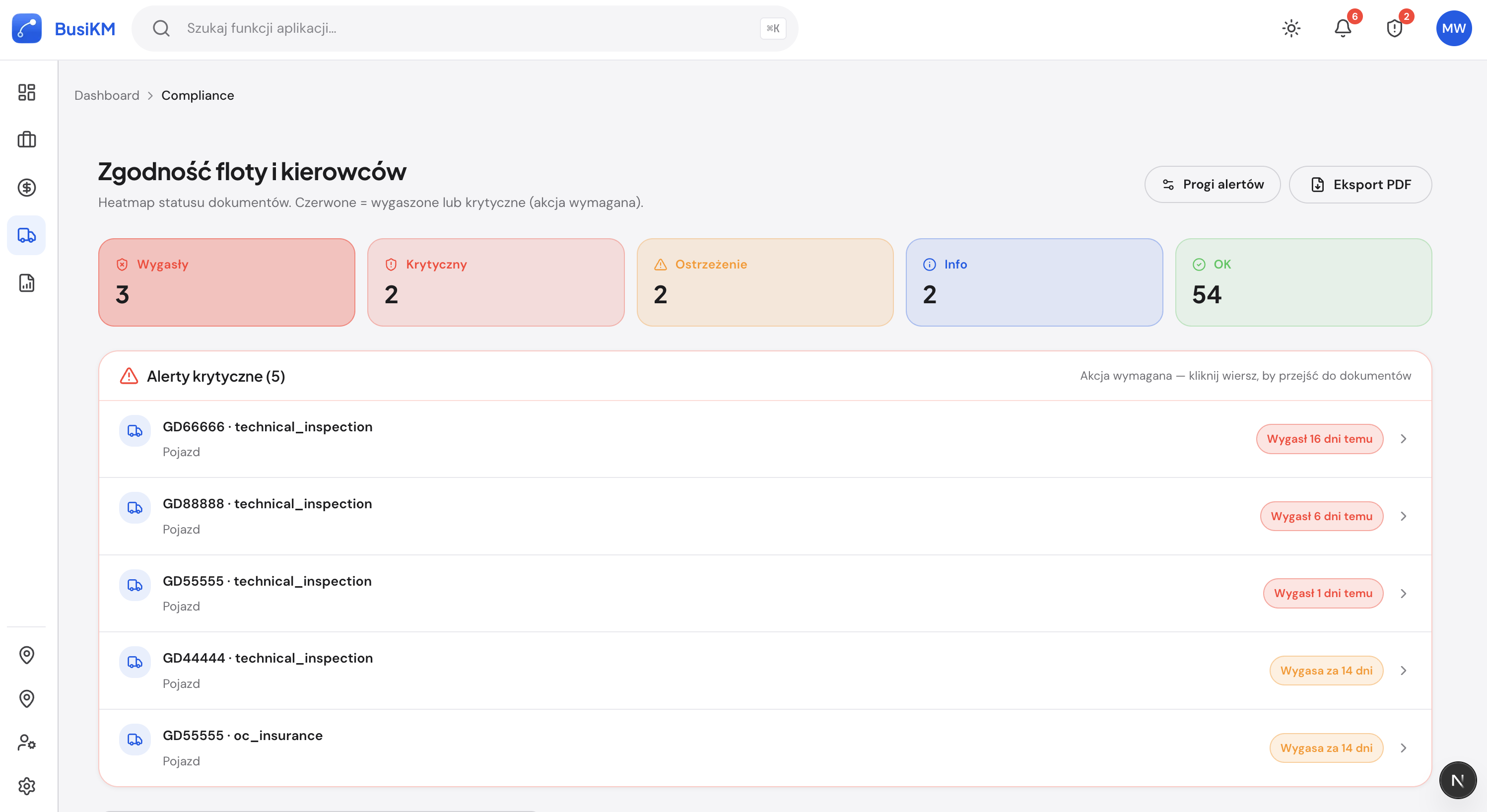This screenshot has width=1487, height=812.
Task: Open GD44444 technical_inspection alert row
Action: [x=765, y=671]
